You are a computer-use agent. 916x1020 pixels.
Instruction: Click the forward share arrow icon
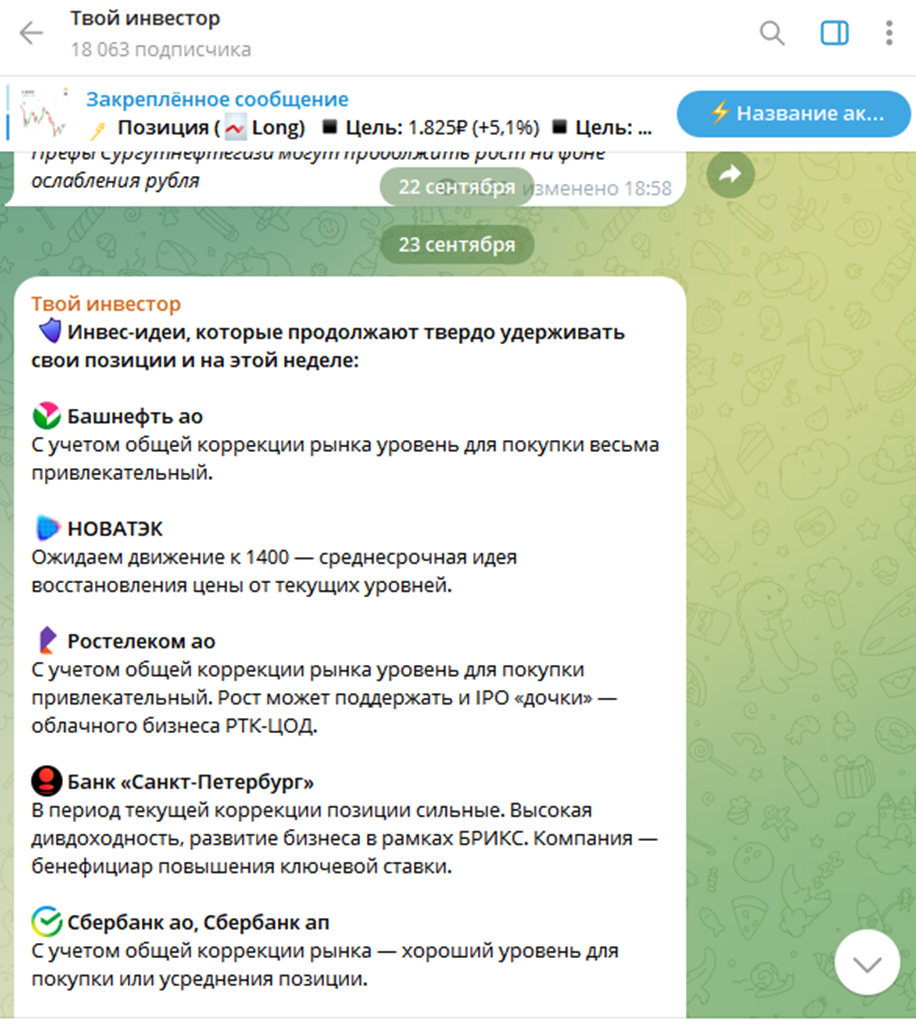(x=731, y=174)
